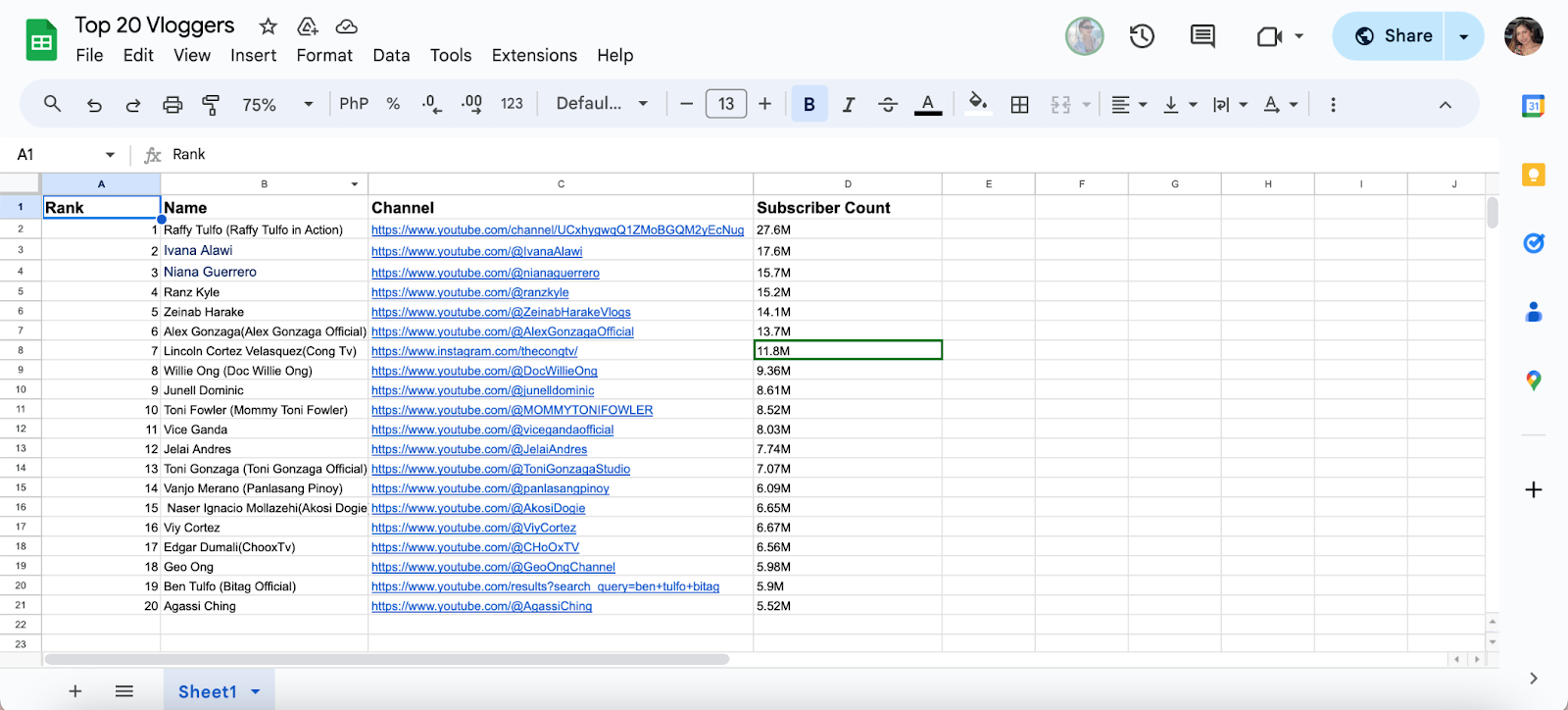Add a new sheet
This screenshot has height=710, width=1568.
[75, 691]
